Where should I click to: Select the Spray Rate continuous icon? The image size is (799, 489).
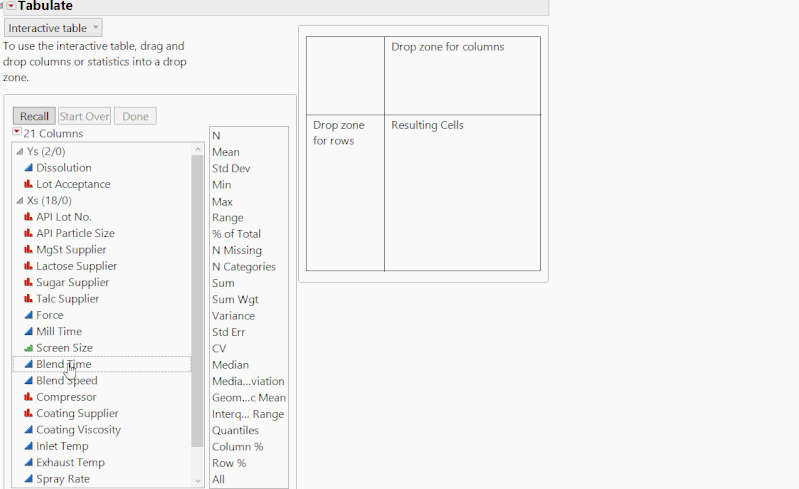point(29,478)
